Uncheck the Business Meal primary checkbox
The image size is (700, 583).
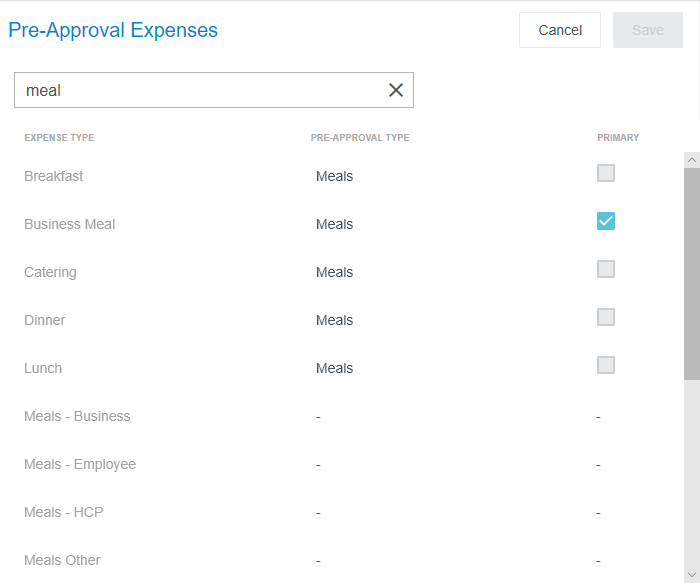pyautogui.click(x=605, y=221)
